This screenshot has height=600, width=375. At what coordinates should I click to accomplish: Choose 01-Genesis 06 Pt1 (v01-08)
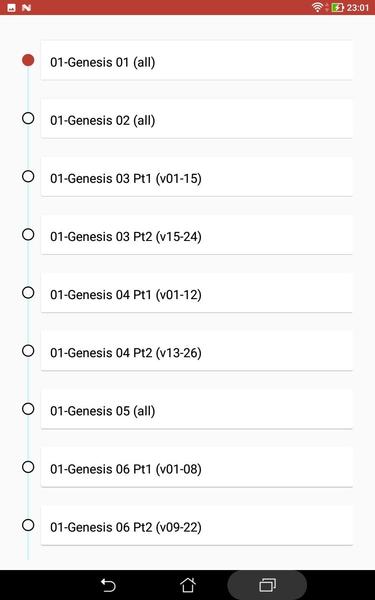coord(197,468)
